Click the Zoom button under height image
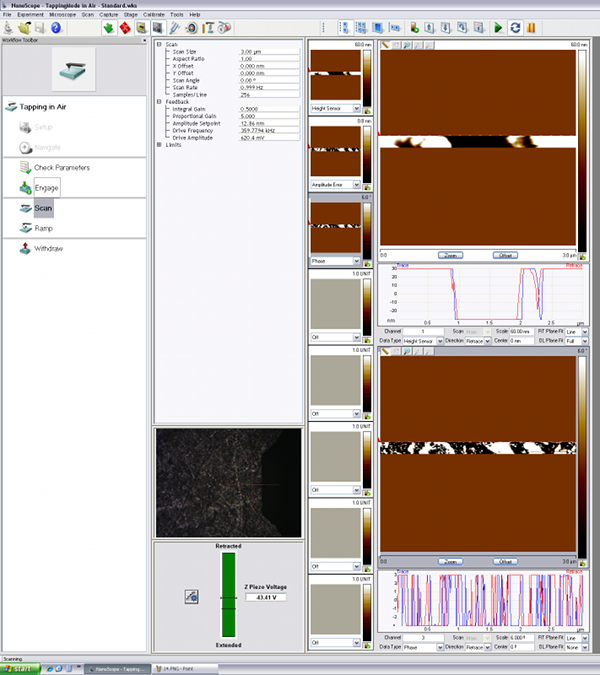 pyautogui.click(x=452, y=254)
